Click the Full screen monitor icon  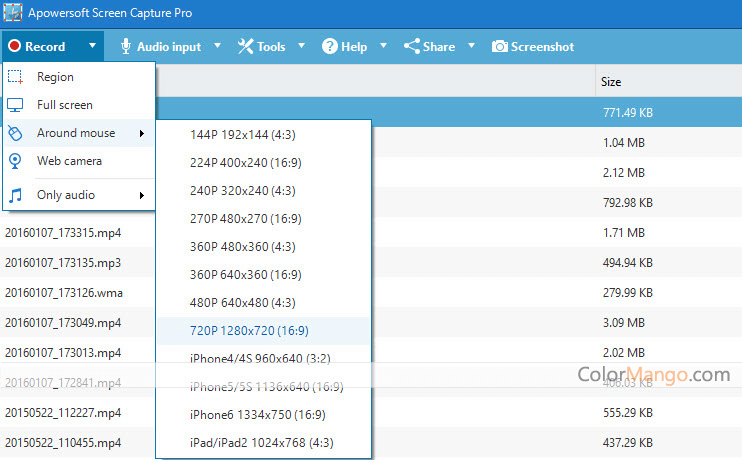pyautogui.click(x=15, y=105)
